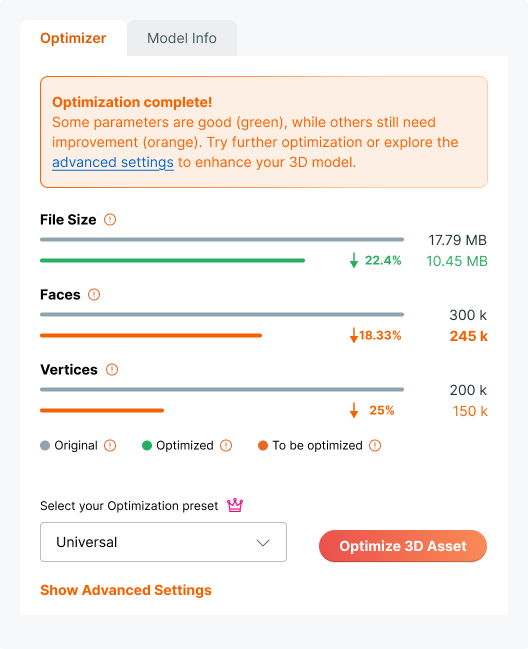Click the orange Vertices reduction arrow

point(354,411)
